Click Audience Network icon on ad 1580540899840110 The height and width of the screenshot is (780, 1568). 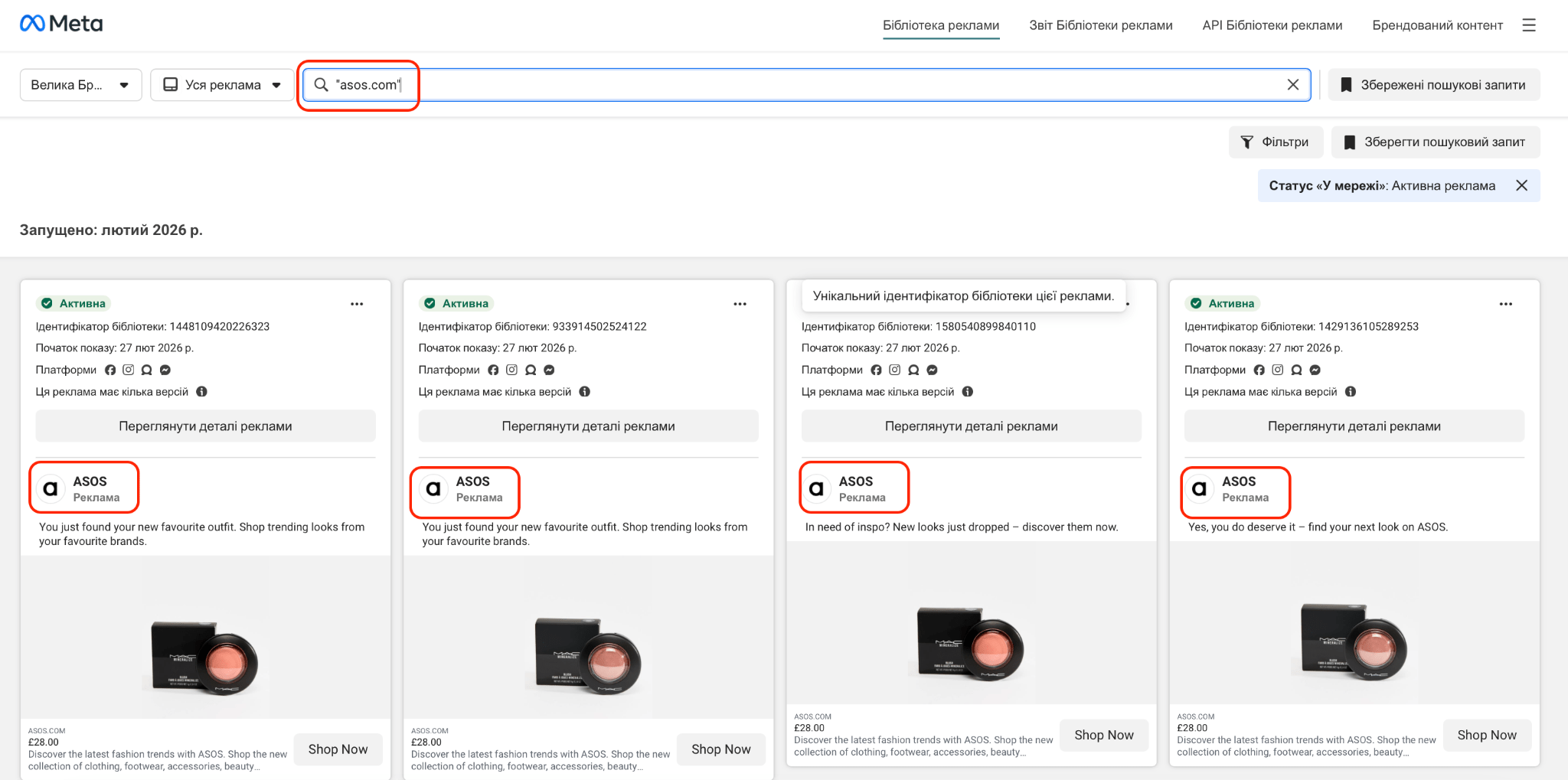point(913,370)
